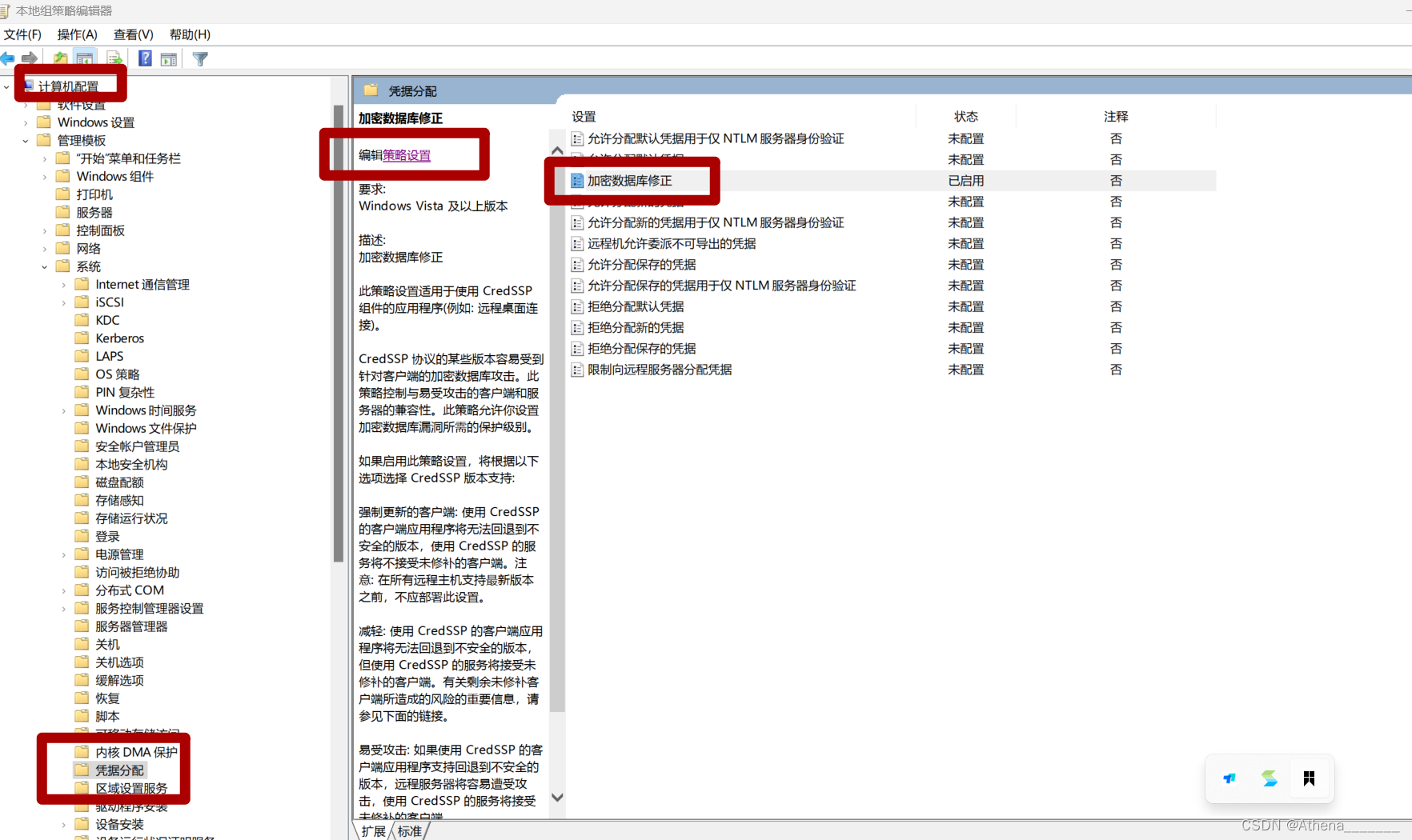The width and height of the screenshot is (1412, 840).
Task: Click the Filter funnel toolbar icon
Action: [x=200, y=58]
